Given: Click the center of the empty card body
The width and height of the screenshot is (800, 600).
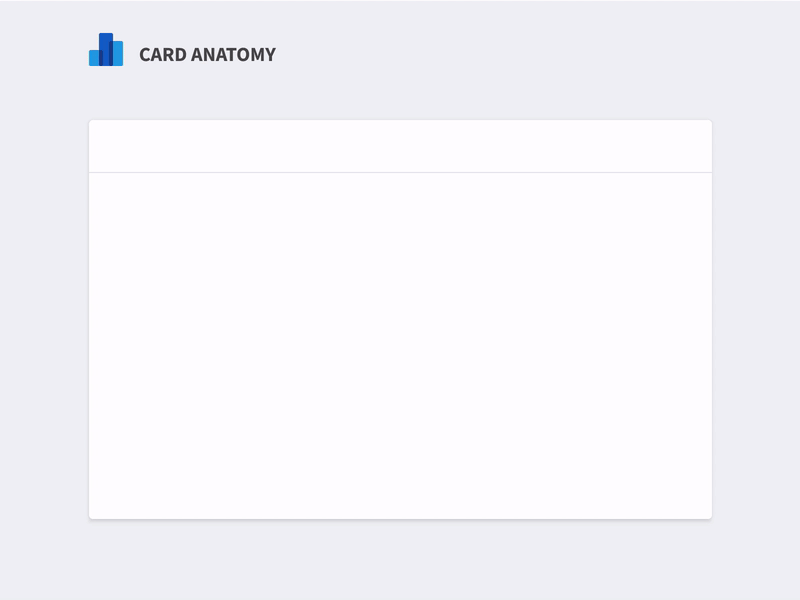Looking at the screenshot, I should click(400, 346).
